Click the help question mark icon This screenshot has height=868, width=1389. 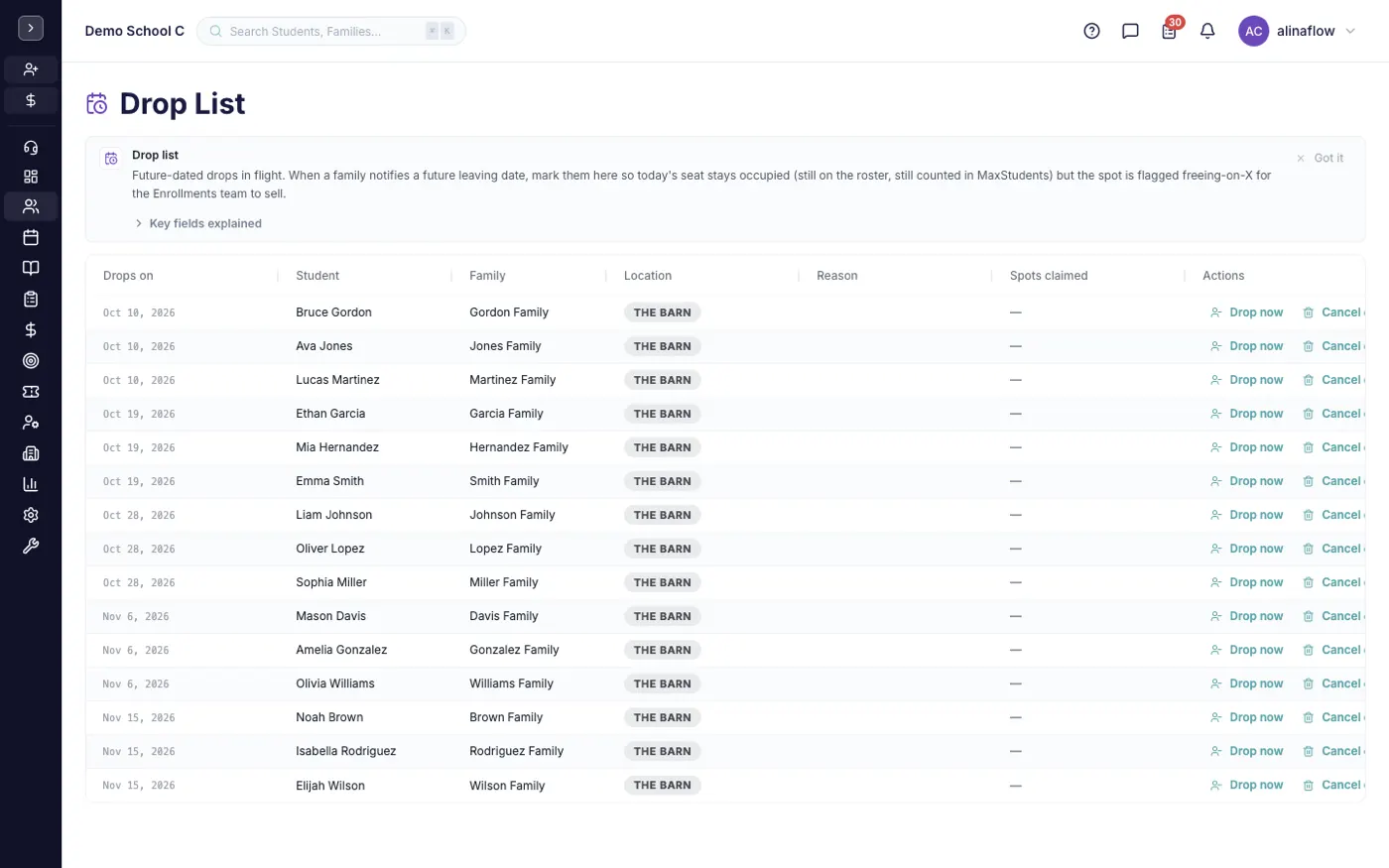pos(1091,31)
